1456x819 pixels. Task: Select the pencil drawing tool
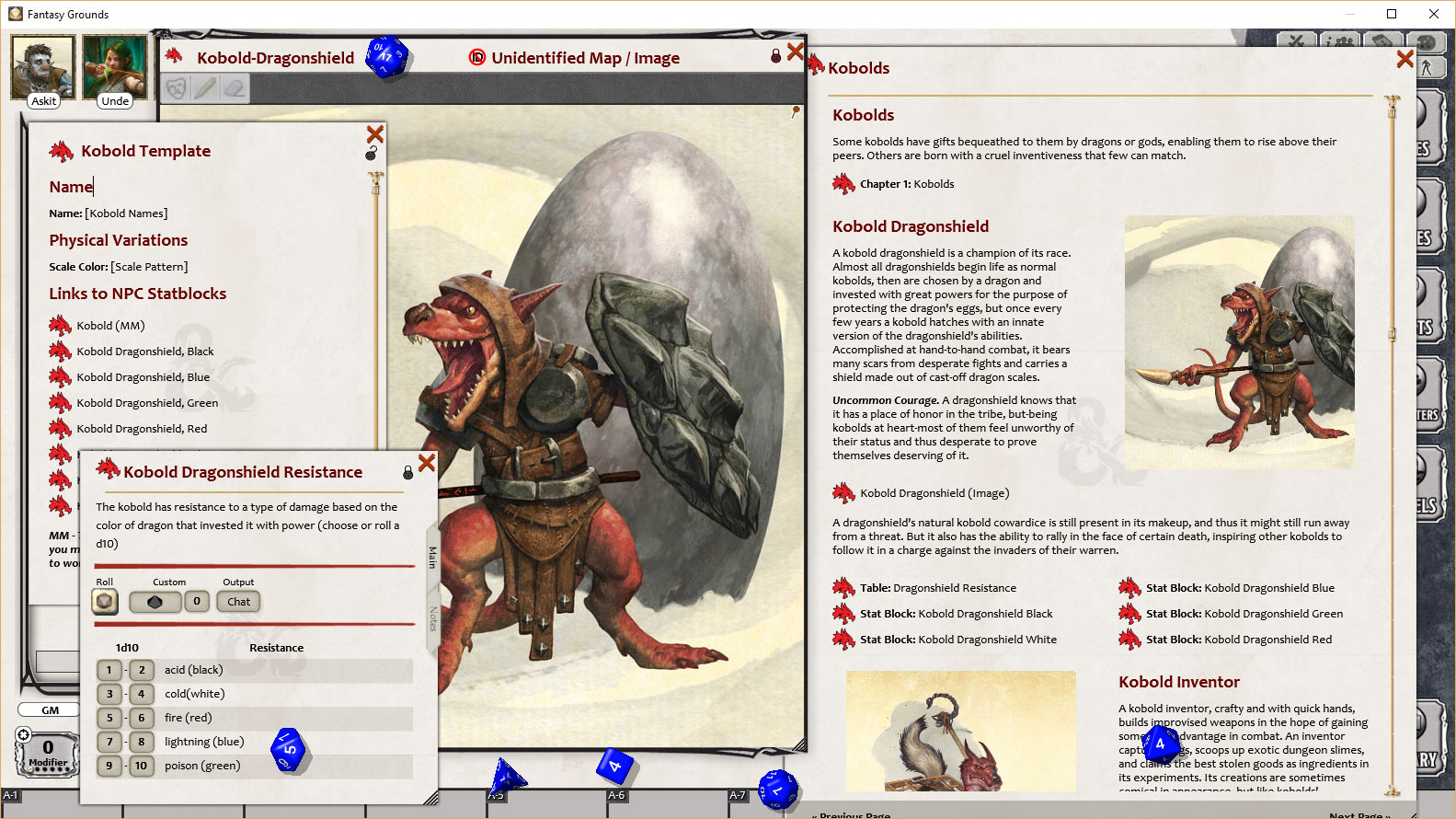pos(205,88)
